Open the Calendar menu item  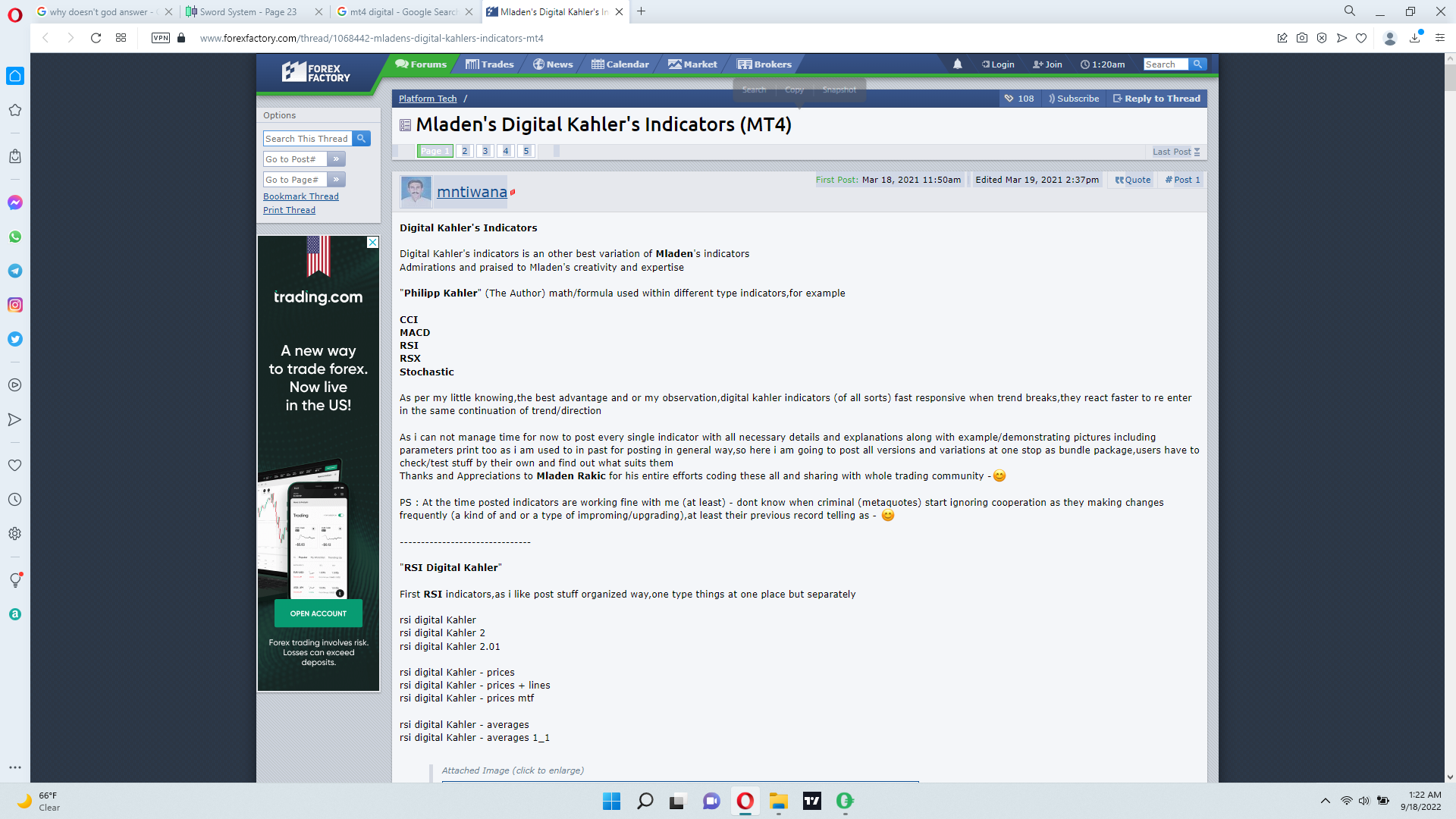point(620,64)
